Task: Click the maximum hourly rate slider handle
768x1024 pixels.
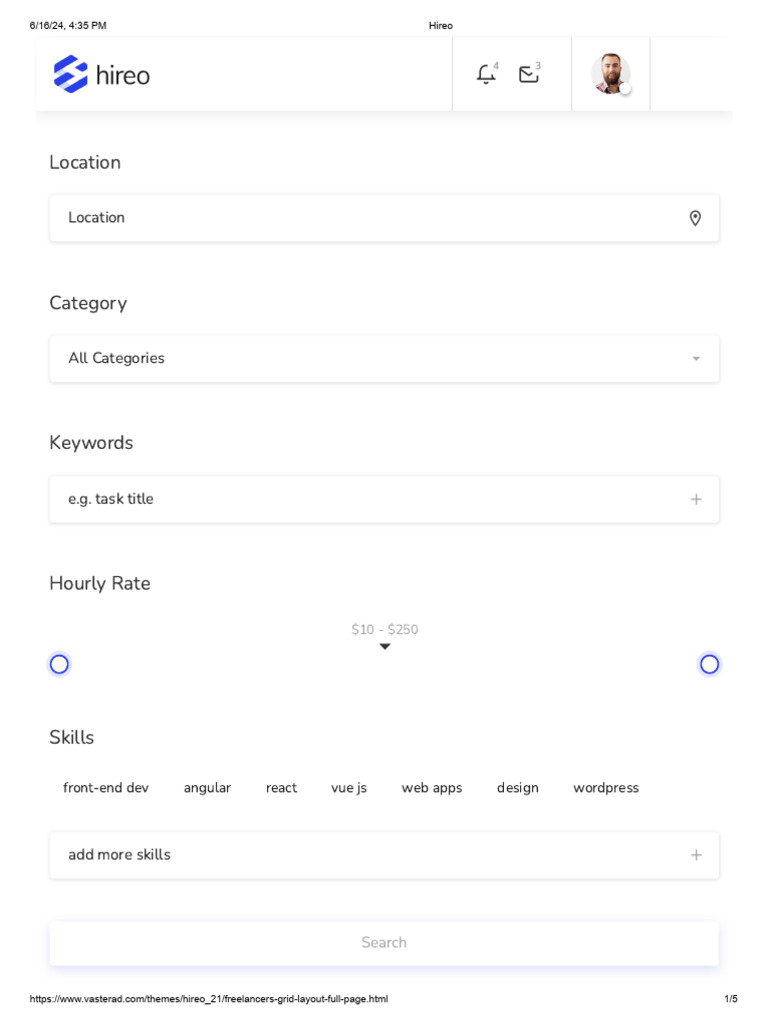Action: [709, 664]
